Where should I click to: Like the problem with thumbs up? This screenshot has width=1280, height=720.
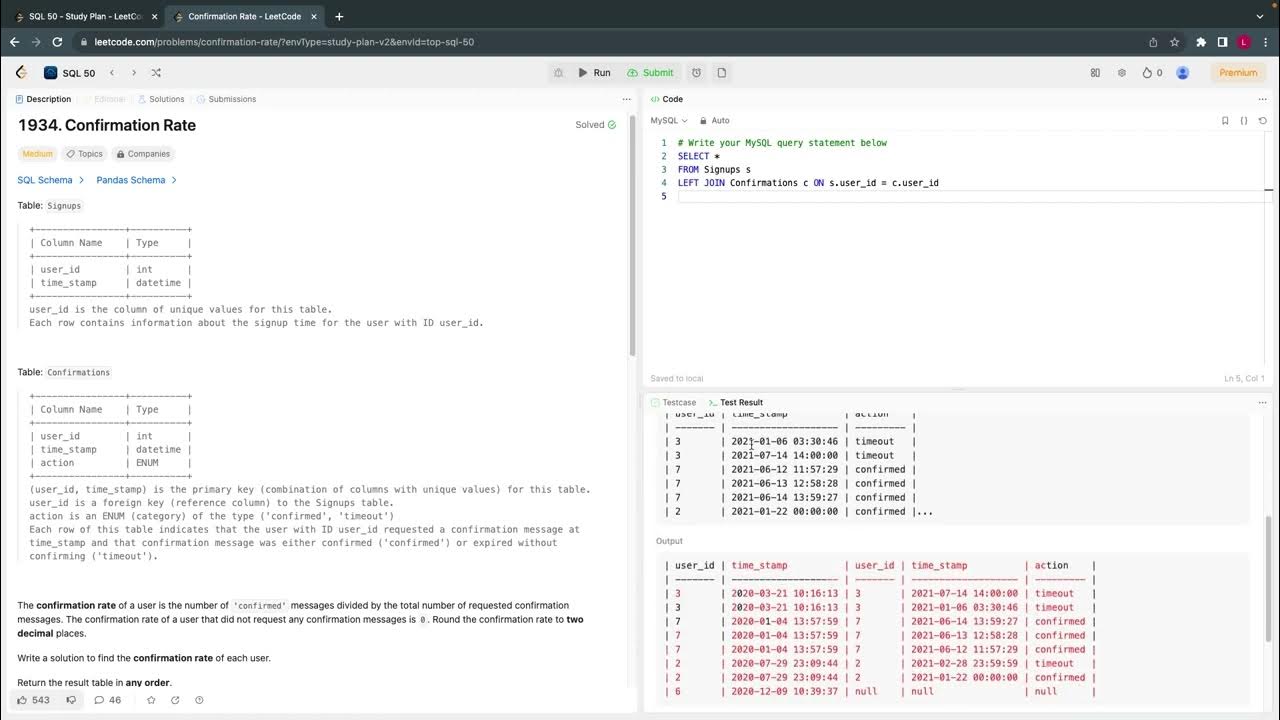pyautogui.click(x=33, y=700)
